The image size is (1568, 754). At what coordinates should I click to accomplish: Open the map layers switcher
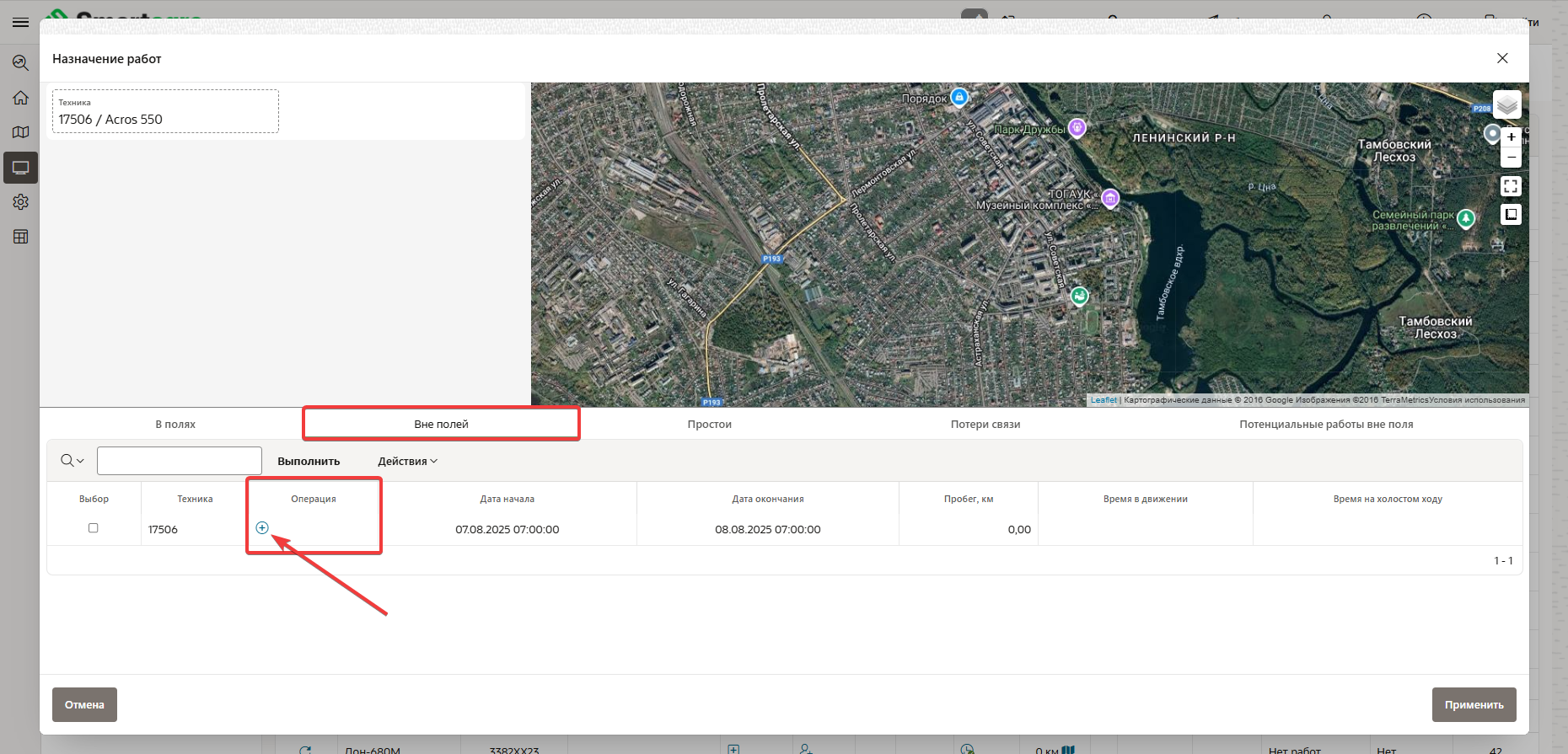[1506, 105]
